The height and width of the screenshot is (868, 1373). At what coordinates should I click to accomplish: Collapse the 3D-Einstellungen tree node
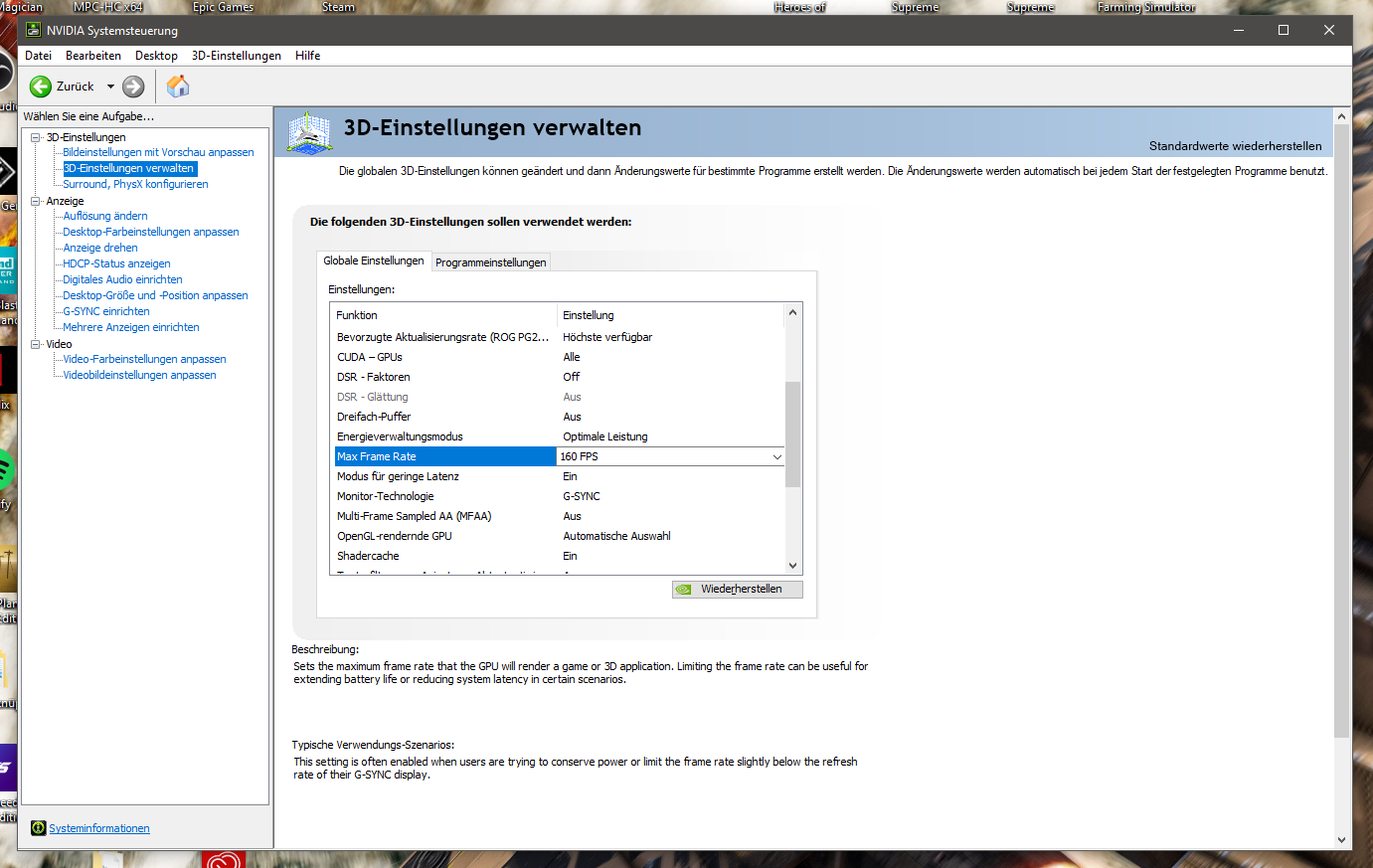coord(36,137)
